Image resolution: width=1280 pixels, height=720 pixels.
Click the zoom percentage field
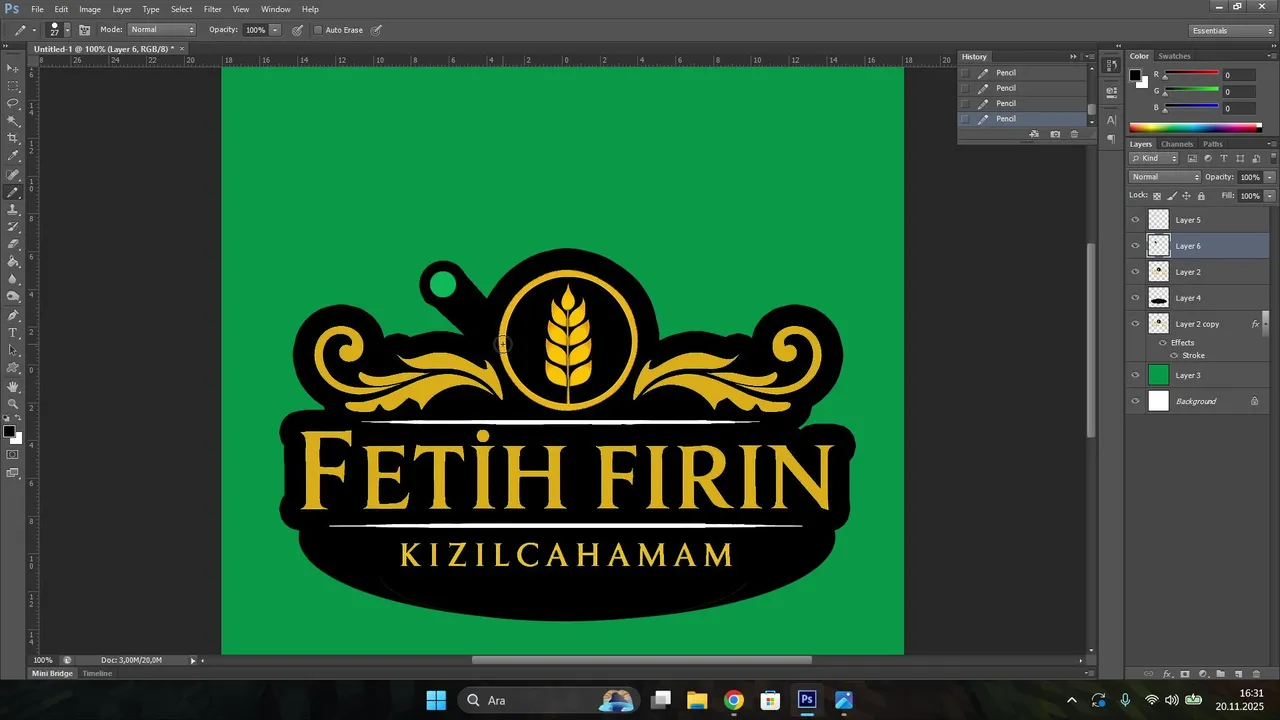[x=44, y=660]
